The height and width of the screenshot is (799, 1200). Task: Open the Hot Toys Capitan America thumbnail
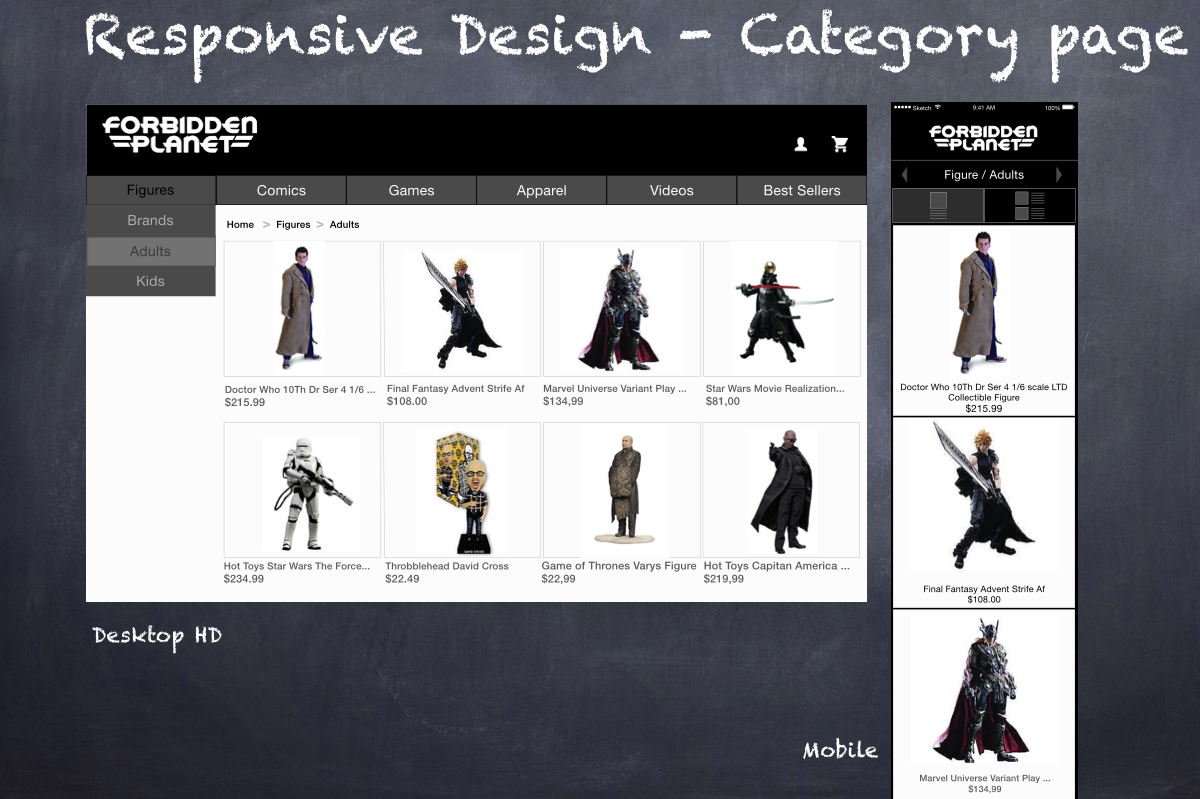[782, 490]
